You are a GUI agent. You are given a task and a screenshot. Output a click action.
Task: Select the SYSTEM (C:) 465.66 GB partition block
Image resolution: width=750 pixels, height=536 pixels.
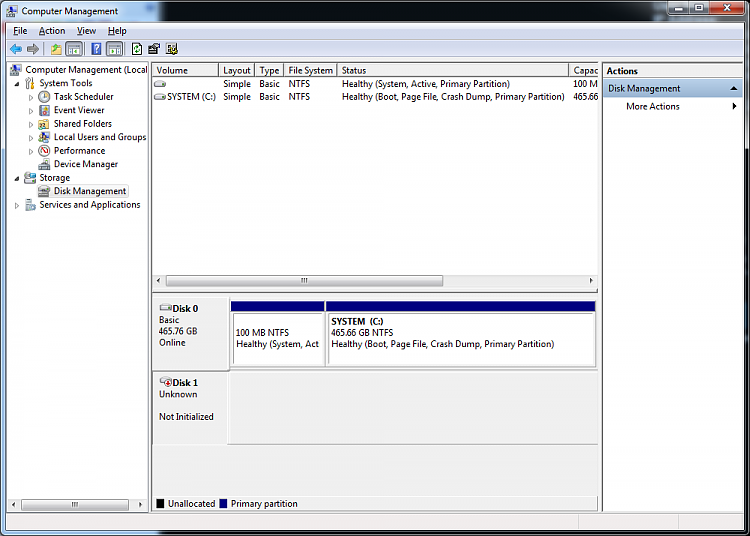click(x=461, y=334)
